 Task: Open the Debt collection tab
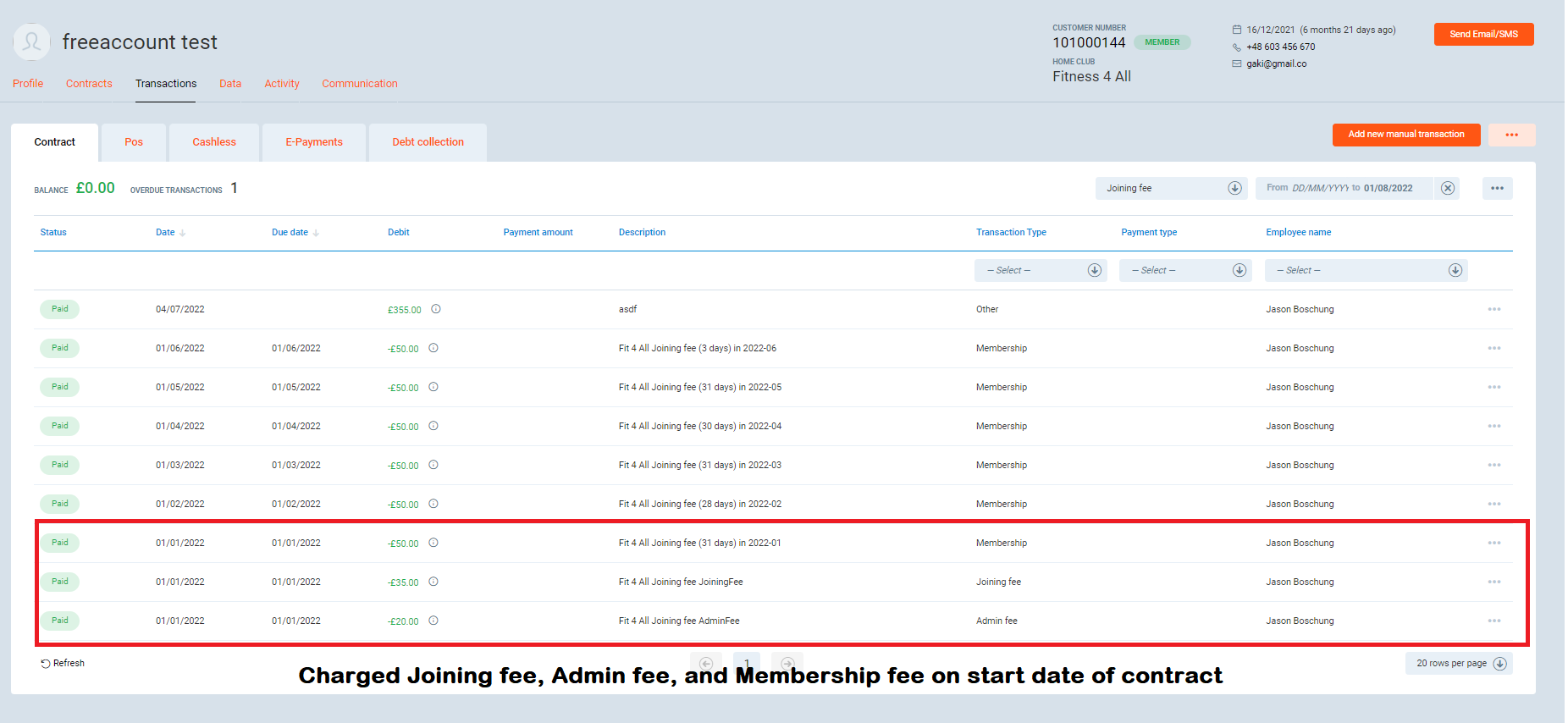[428, 142]
